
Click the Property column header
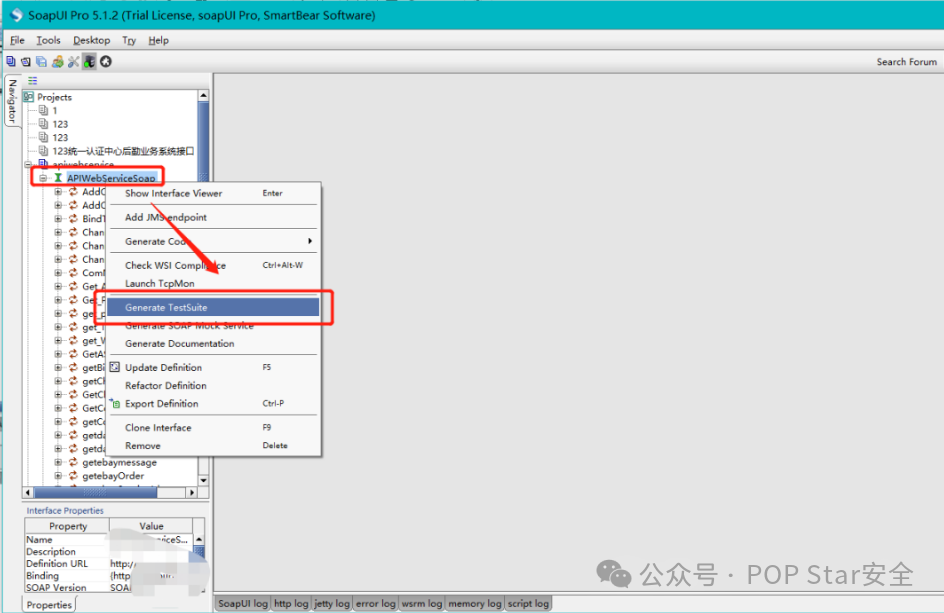(67, 526)
